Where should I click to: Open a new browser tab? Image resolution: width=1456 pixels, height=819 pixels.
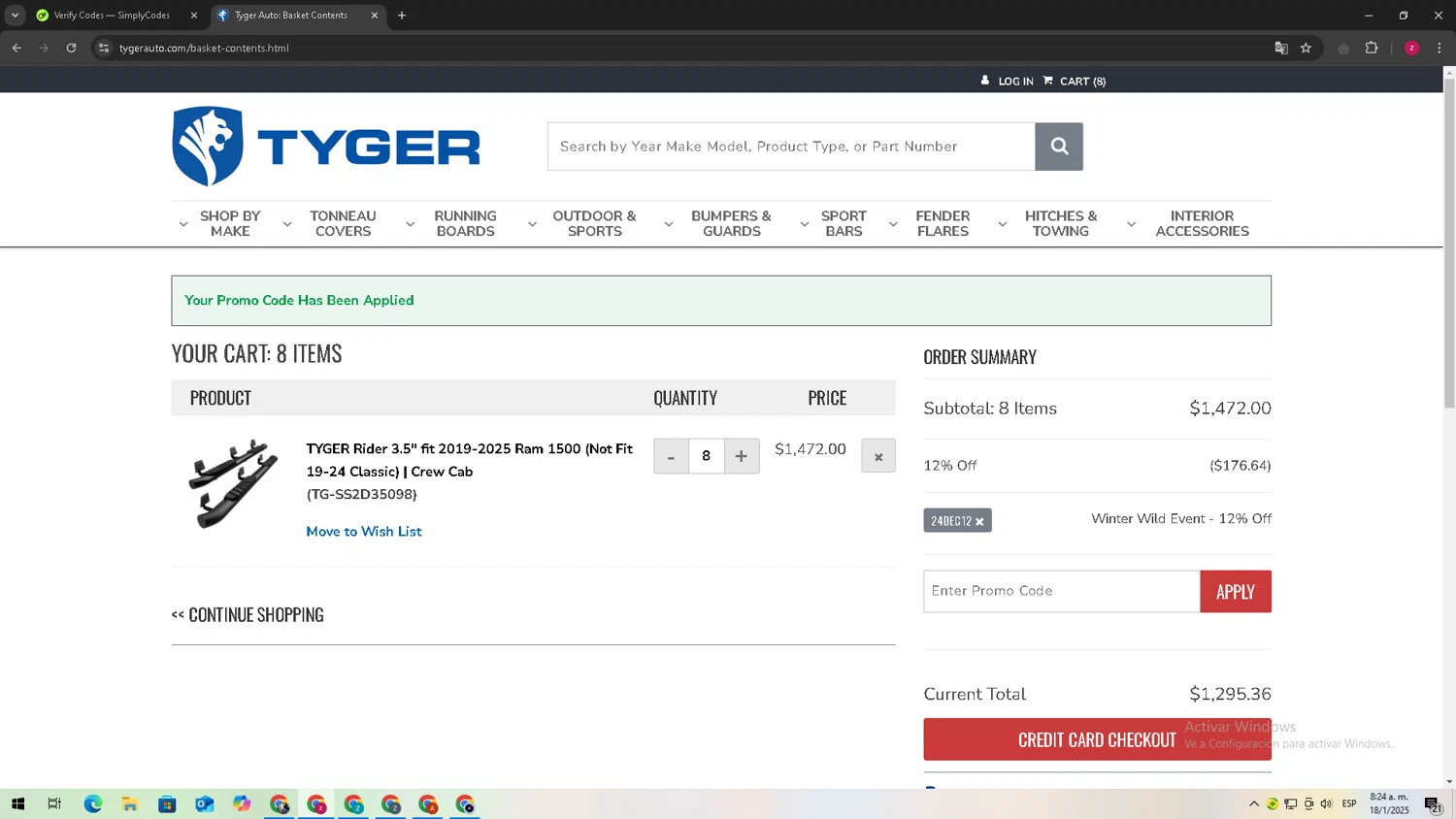(402, 16)
